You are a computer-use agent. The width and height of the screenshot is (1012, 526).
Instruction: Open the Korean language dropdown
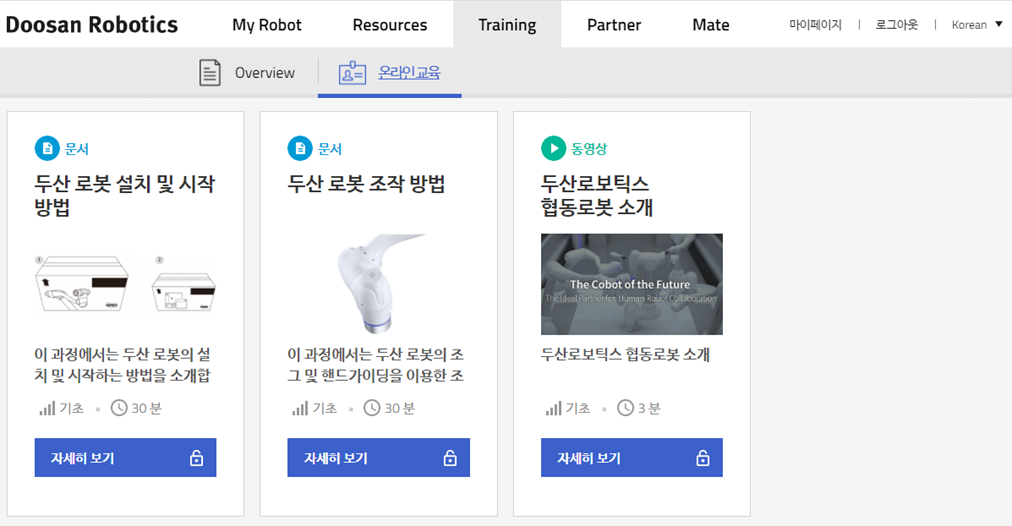[976, 25]
